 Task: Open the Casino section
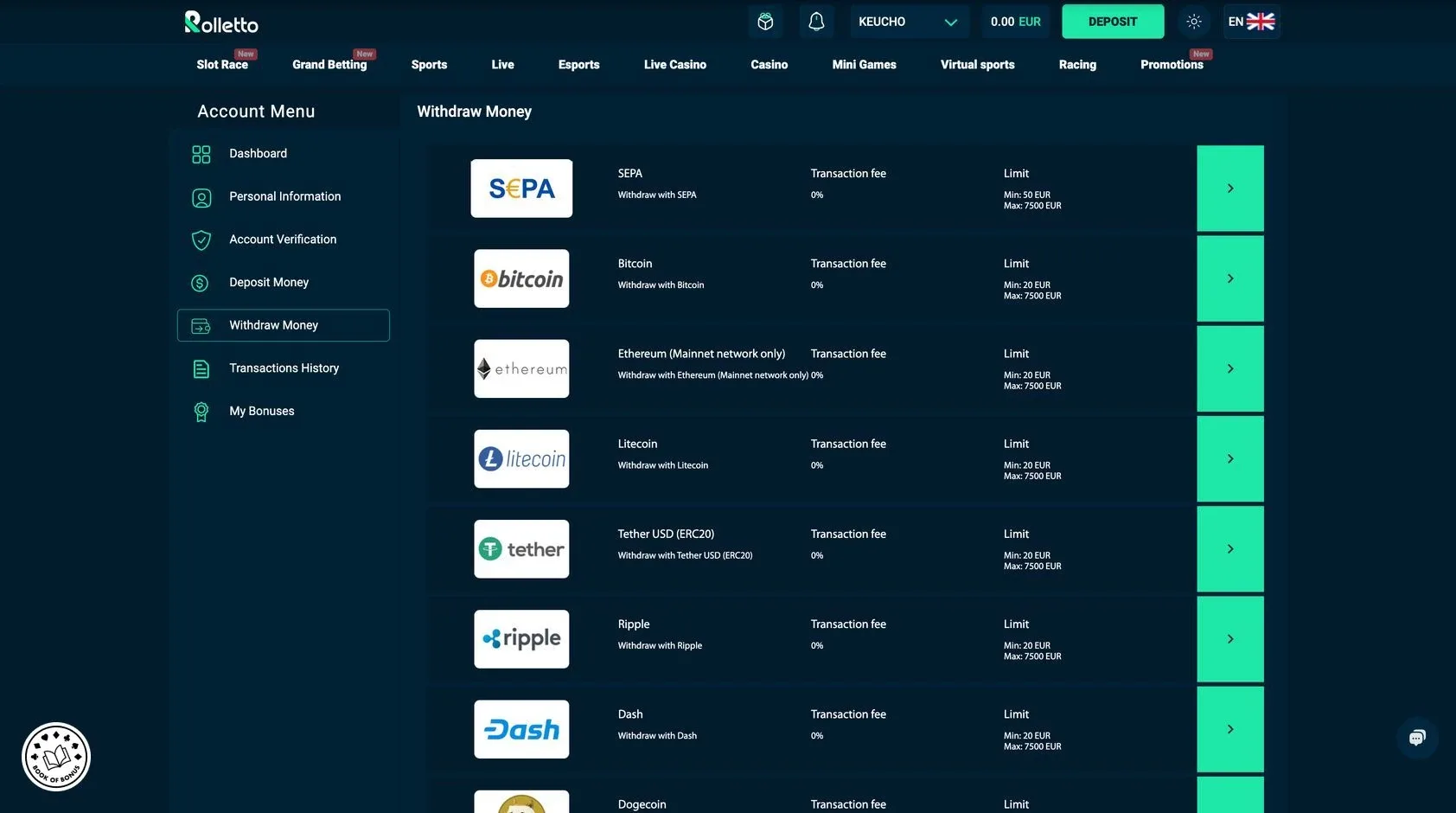tap(770, 64)
